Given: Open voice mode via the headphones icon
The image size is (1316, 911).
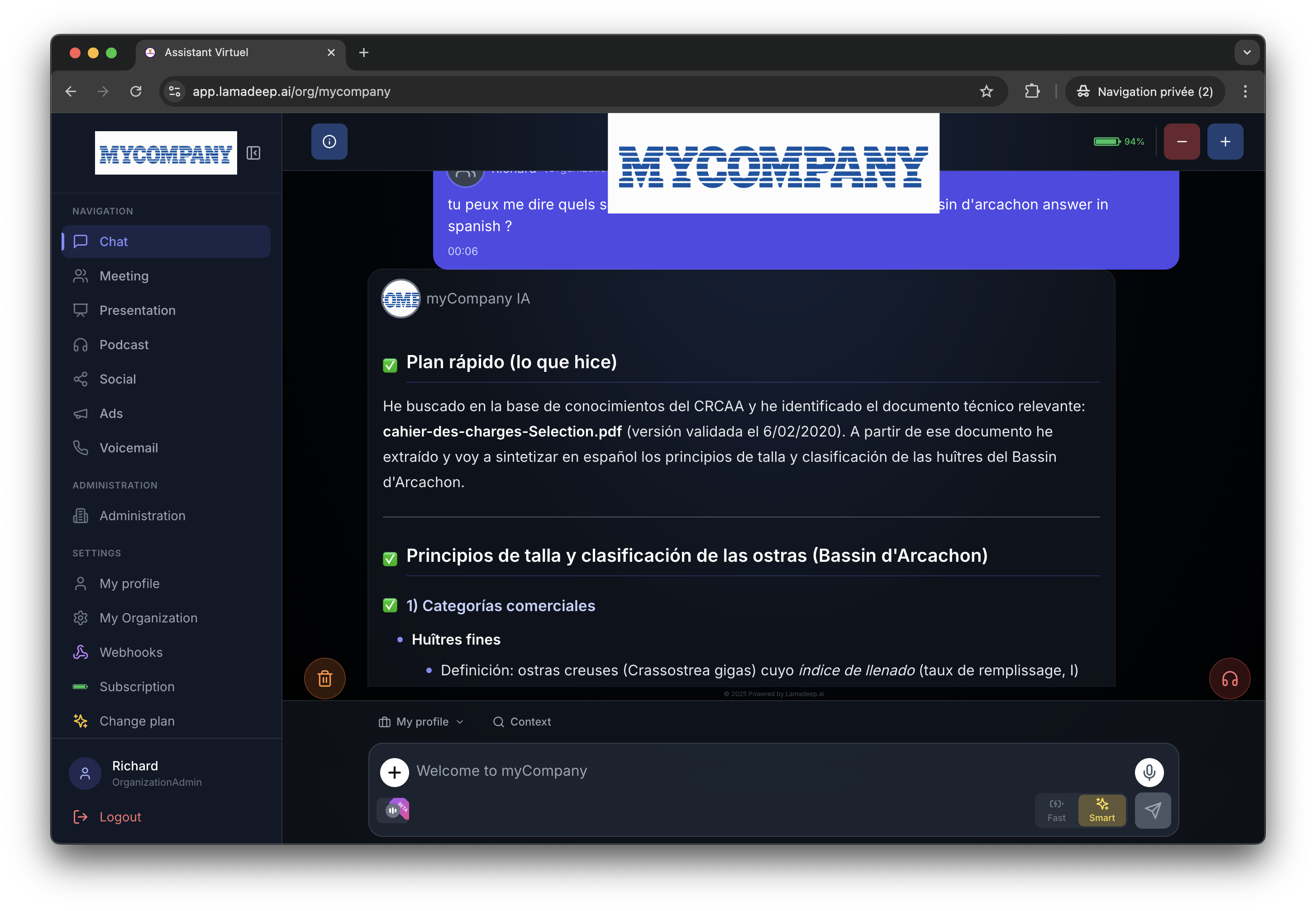Looking at the screenshot, I should click(x=1230, y=679).
